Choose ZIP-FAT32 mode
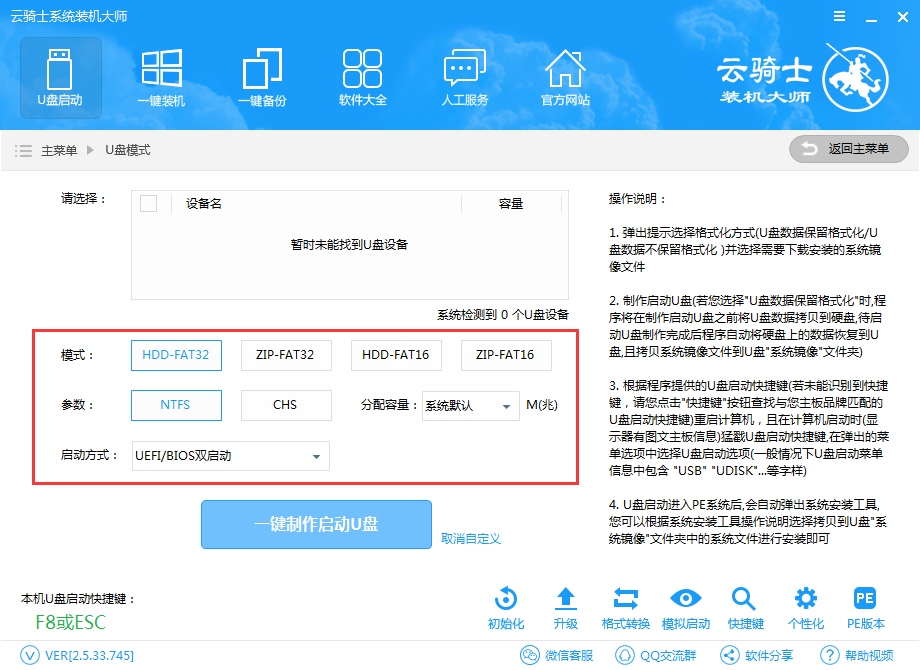Viewport: 920px width, 670px height. pyautogui.click(x=286, y=355)
